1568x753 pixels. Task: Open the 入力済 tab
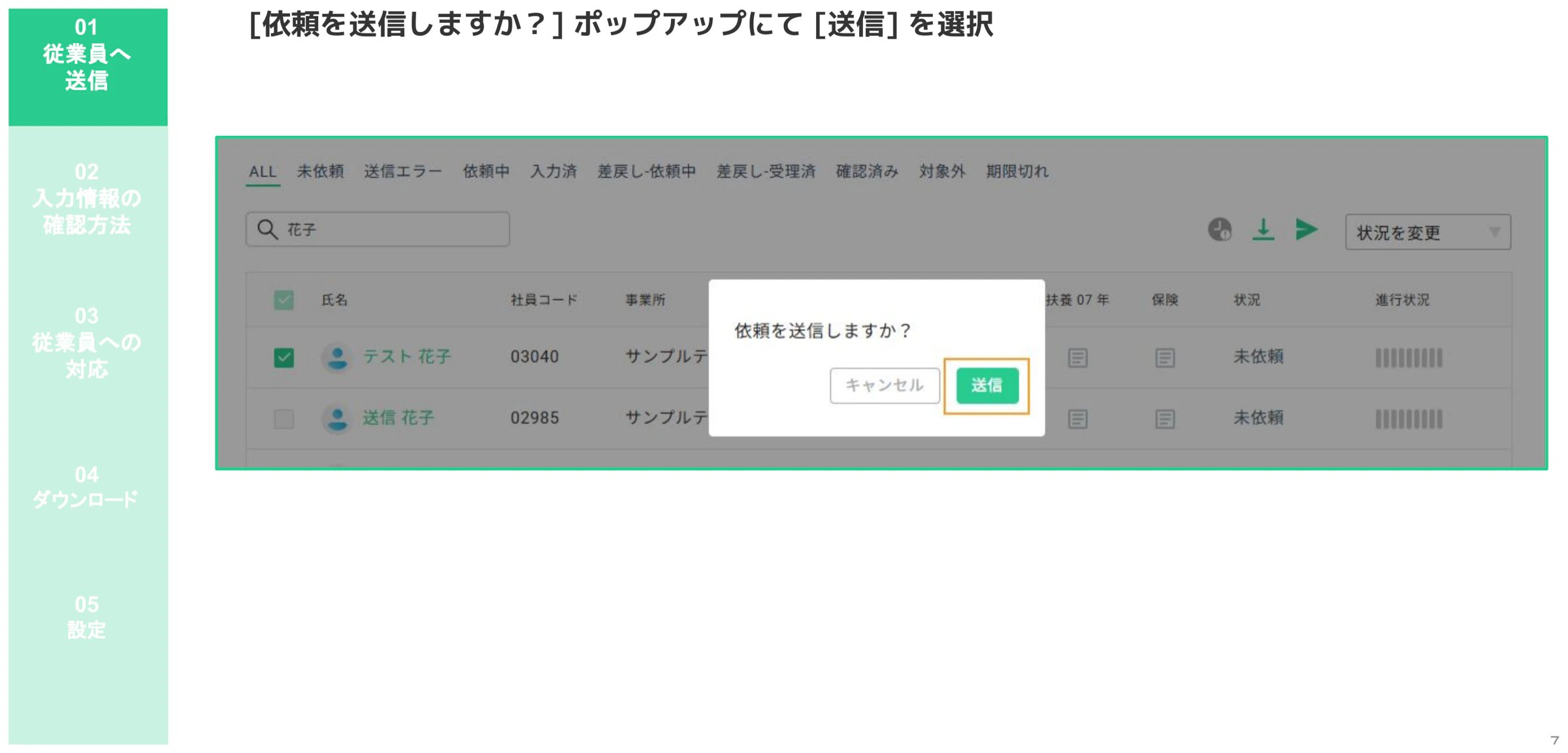click(x=553, y=172)
